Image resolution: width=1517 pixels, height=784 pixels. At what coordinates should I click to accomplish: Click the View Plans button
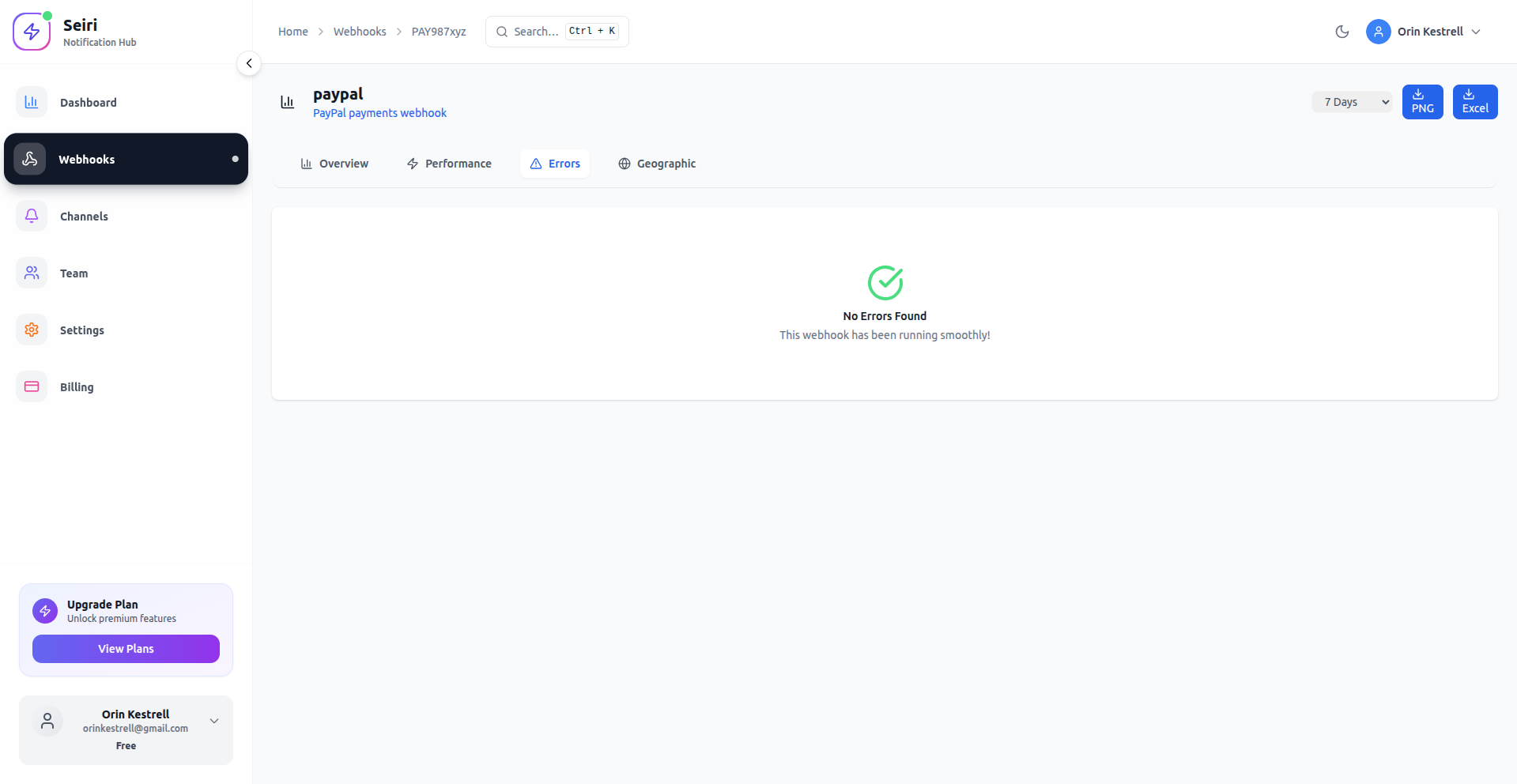pyautogui.click(x=126, y=649)
